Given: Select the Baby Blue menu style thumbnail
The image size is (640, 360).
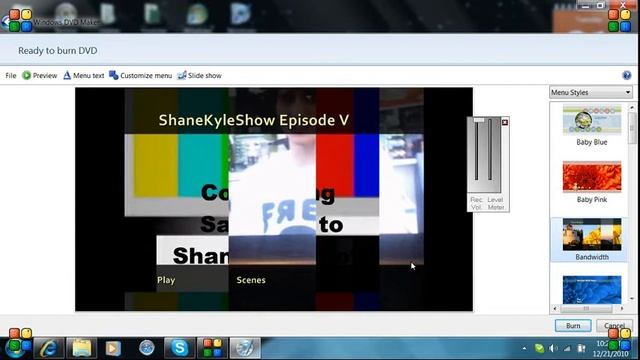Looking at the screenshot, I should (592, 120).
